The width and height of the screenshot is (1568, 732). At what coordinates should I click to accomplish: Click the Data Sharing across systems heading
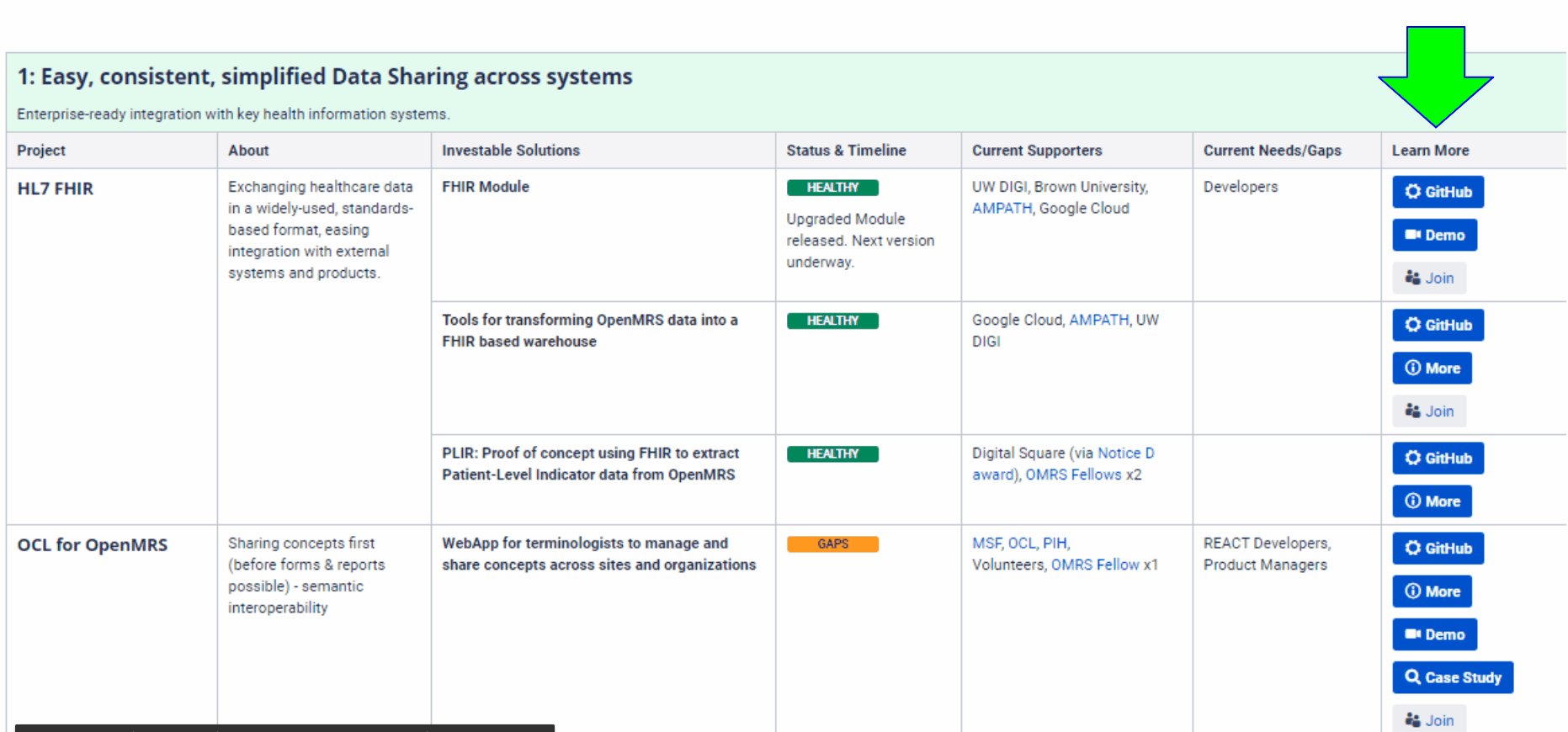(325, 77)
